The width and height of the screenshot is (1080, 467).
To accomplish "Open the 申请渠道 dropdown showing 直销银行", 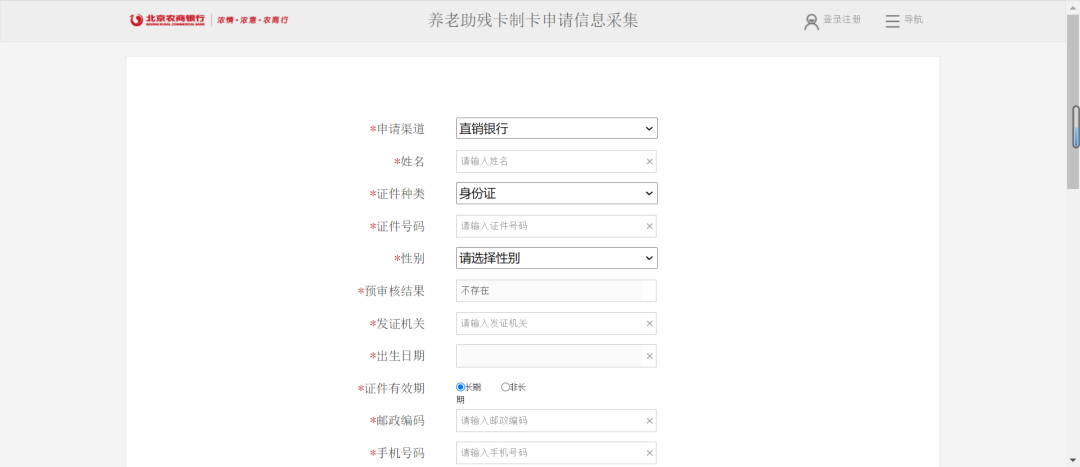I will [x=556, y=128].
